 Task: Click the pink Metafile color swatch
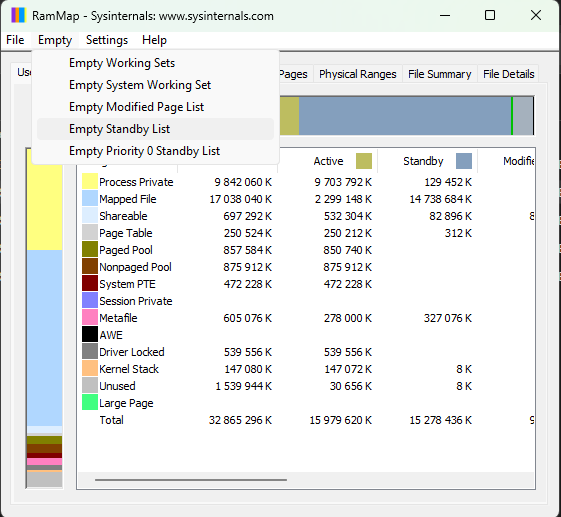click(90, 317)
